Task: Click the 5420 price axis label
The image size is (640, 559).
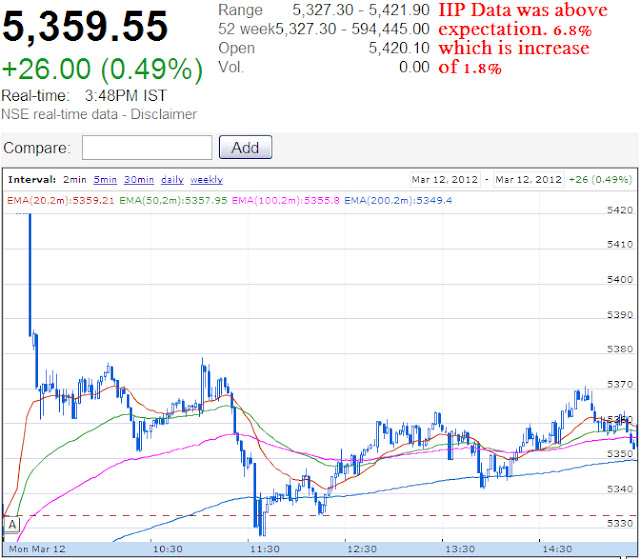Action: pyautogui.click(x=620, y=210)
